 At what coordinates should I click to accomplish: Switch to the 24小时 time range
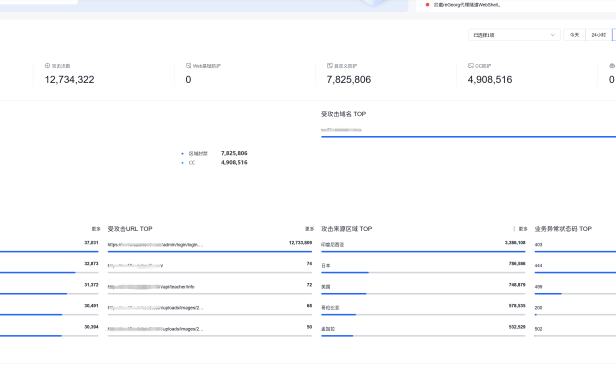coord(599,35)
